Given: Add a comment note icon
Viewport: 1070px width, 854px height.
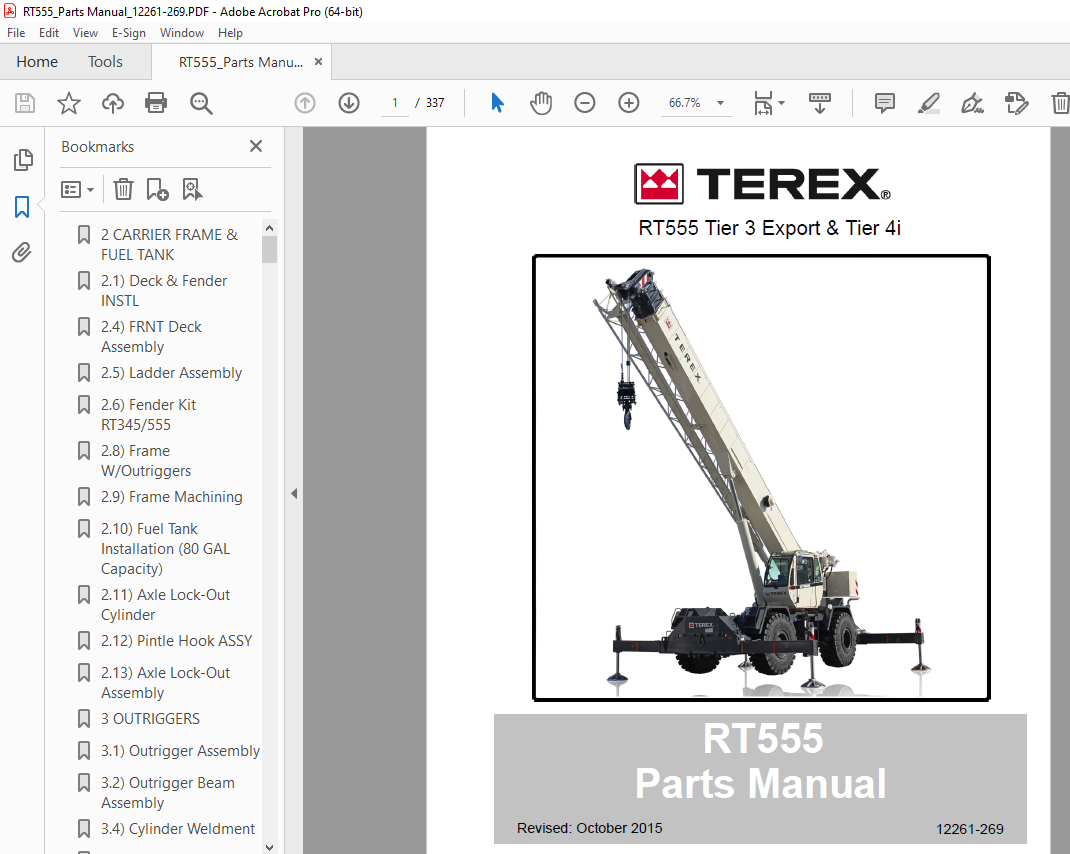Looking at the screenshot, I should 884,103.
